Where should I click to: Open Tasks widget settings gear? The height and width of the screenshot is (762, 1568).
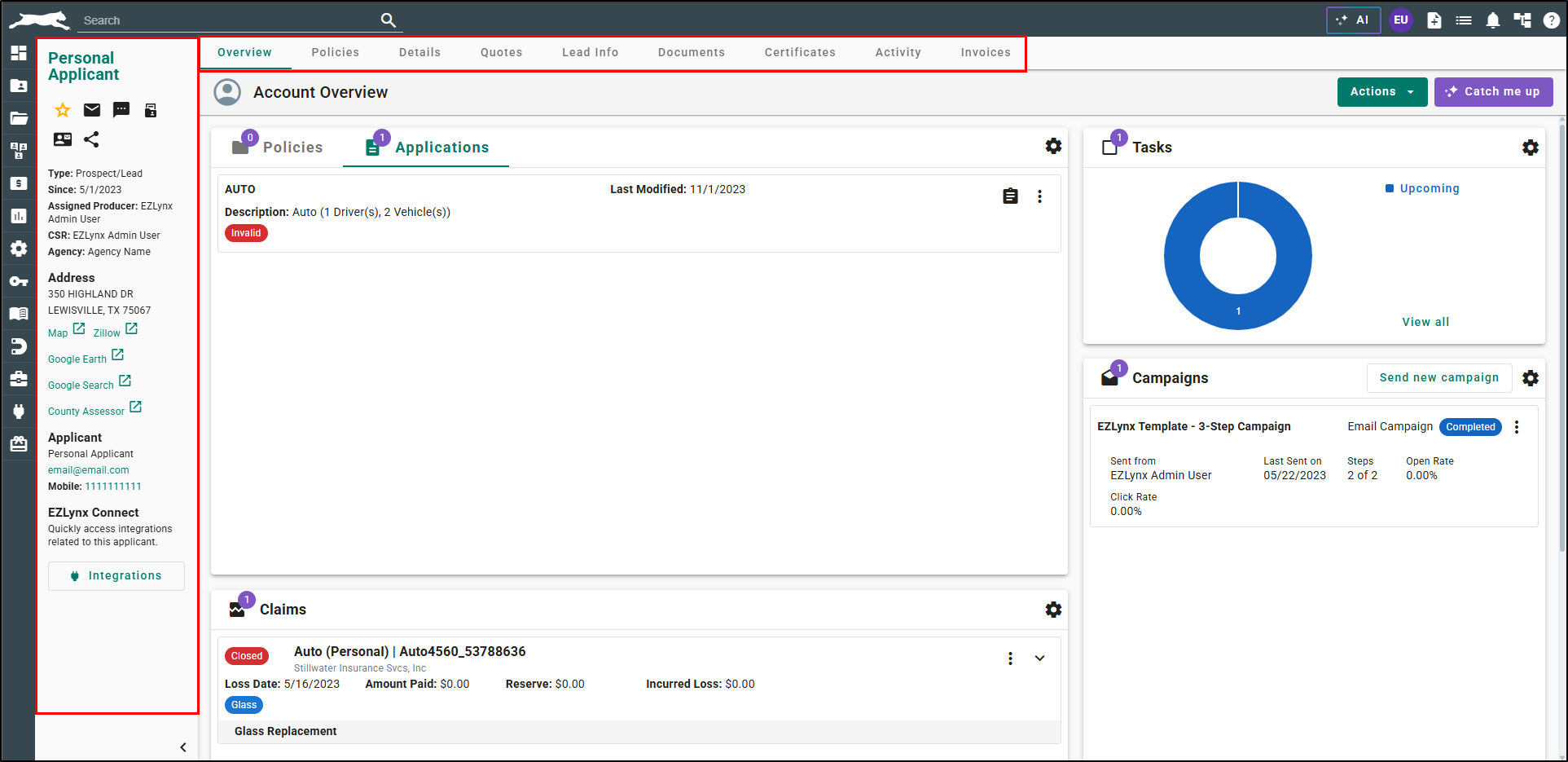click(x=1531, y=148)
